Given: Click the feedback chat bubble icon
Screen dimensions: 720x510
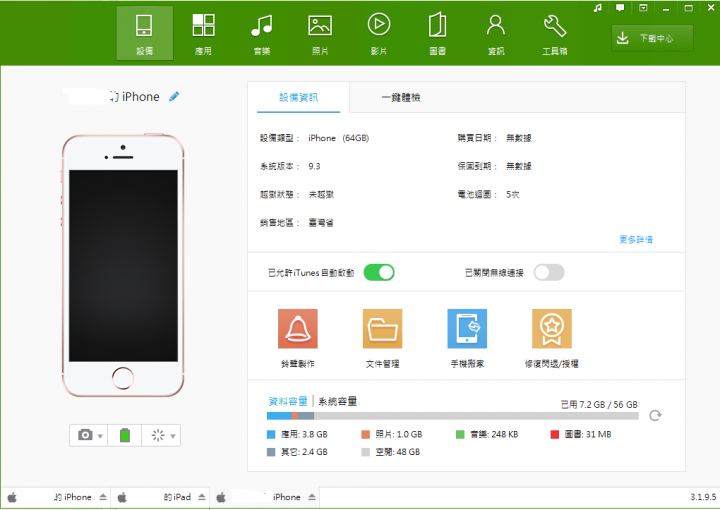Looking at the screenshot, I should tap(620, 8).
